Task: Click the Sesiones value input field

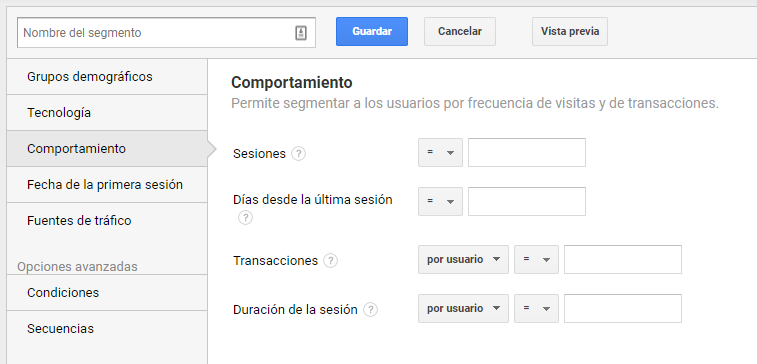Action: pos(527,153)
